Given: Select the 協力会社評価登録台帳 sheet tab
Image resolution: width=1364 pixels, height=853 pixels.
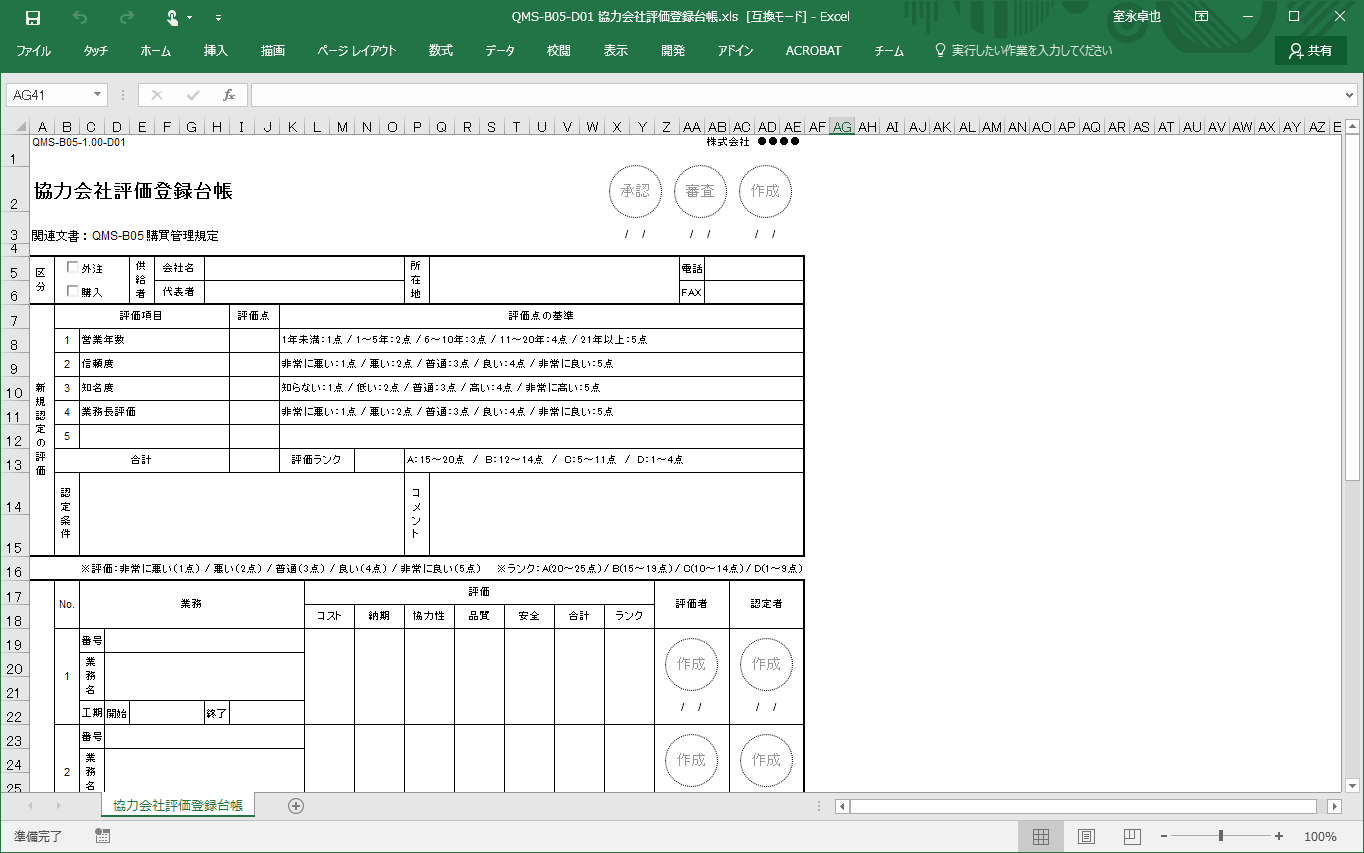Looking at the screenshot, I should coord(178,805).
